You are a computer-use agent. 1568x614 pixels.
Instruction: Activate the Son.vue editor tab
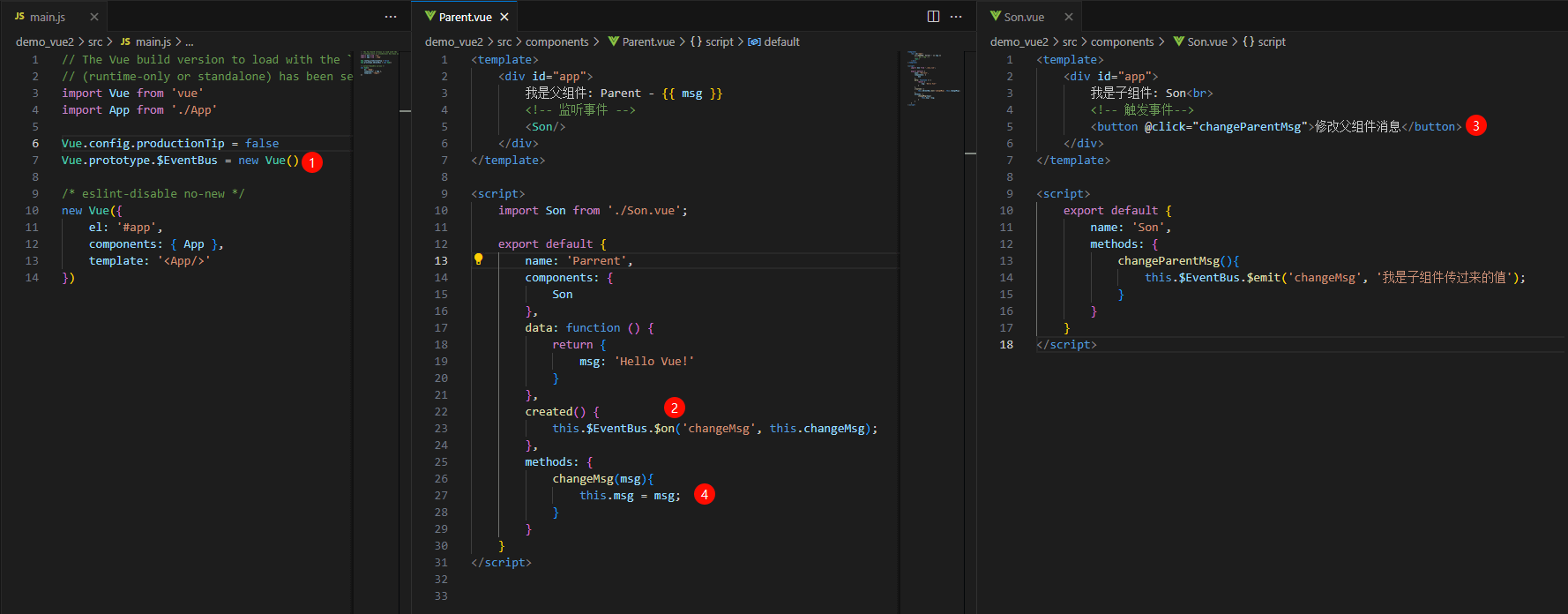(1024, 17)
